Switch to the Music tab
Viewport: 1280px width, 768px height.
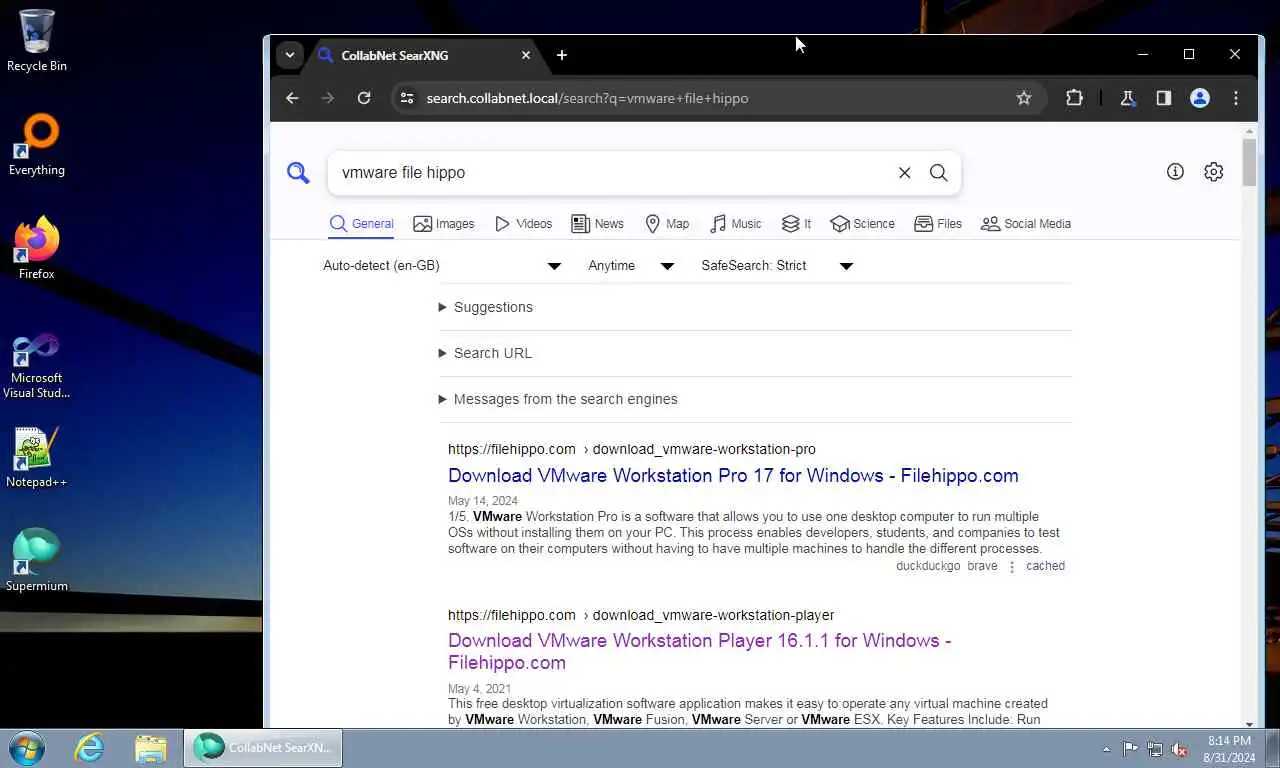(x=735, y=224)
